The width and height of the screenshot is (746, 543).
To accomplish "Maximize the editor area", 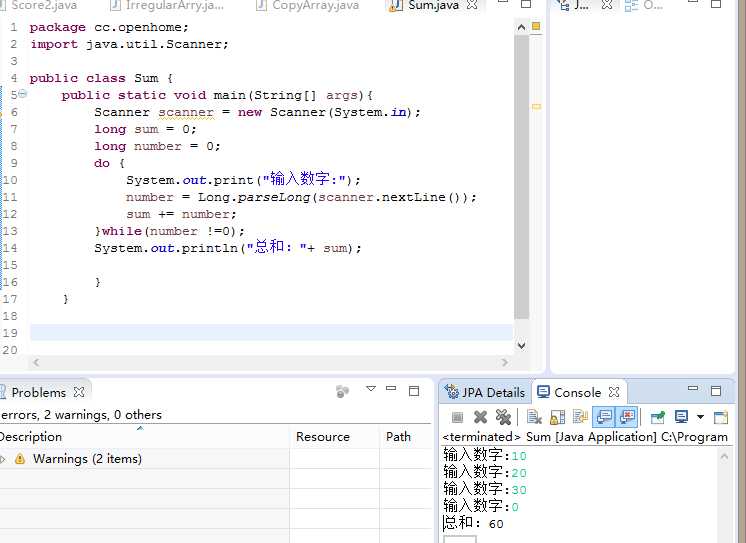I will (x=526, y=4).
